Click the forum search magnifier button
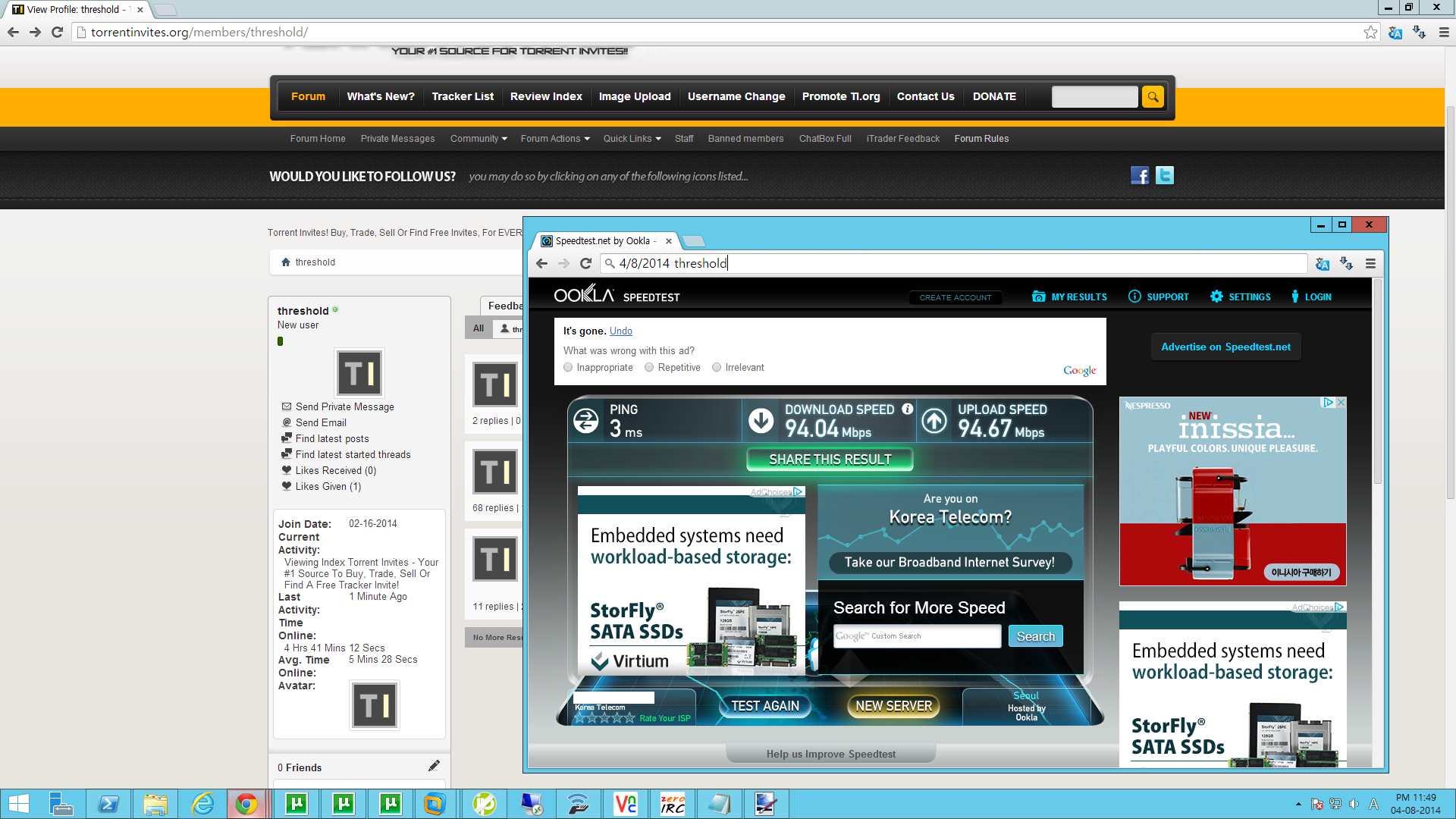 click(x=1153, y=96)
